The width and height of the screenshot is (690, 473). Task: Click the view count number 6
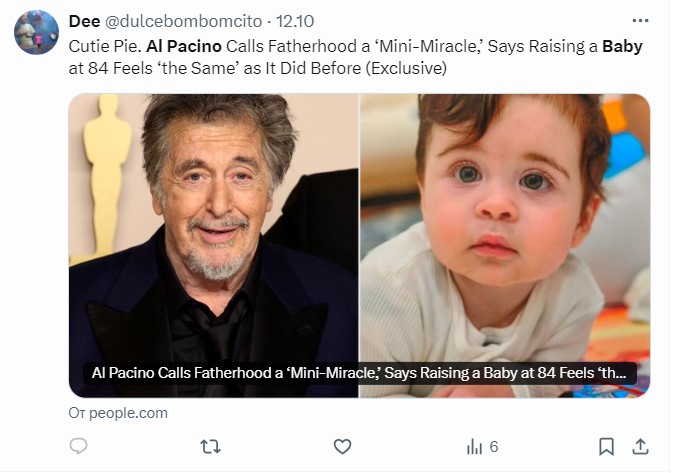[494, 446]
